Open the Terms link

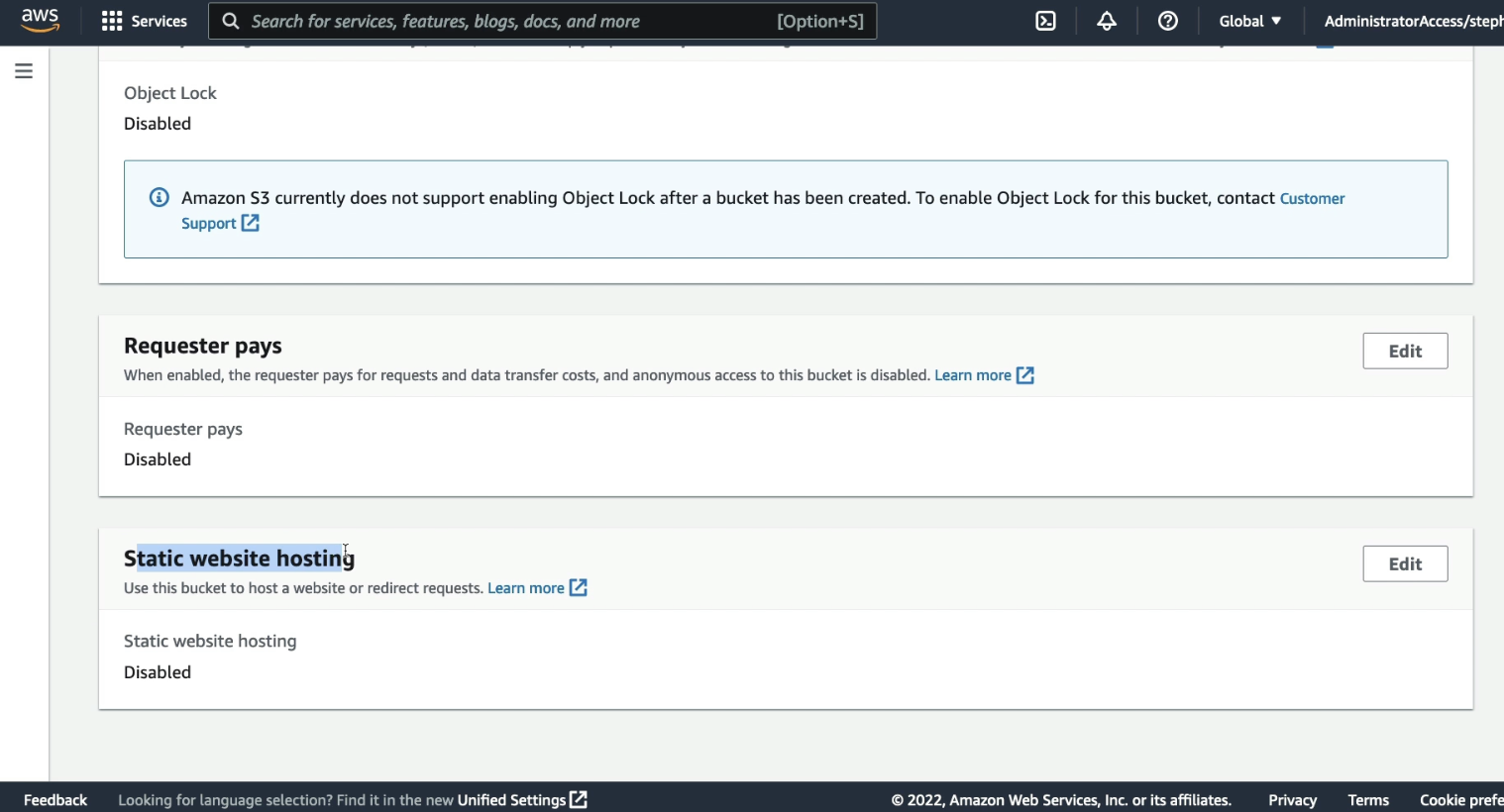coord(1368,800)
